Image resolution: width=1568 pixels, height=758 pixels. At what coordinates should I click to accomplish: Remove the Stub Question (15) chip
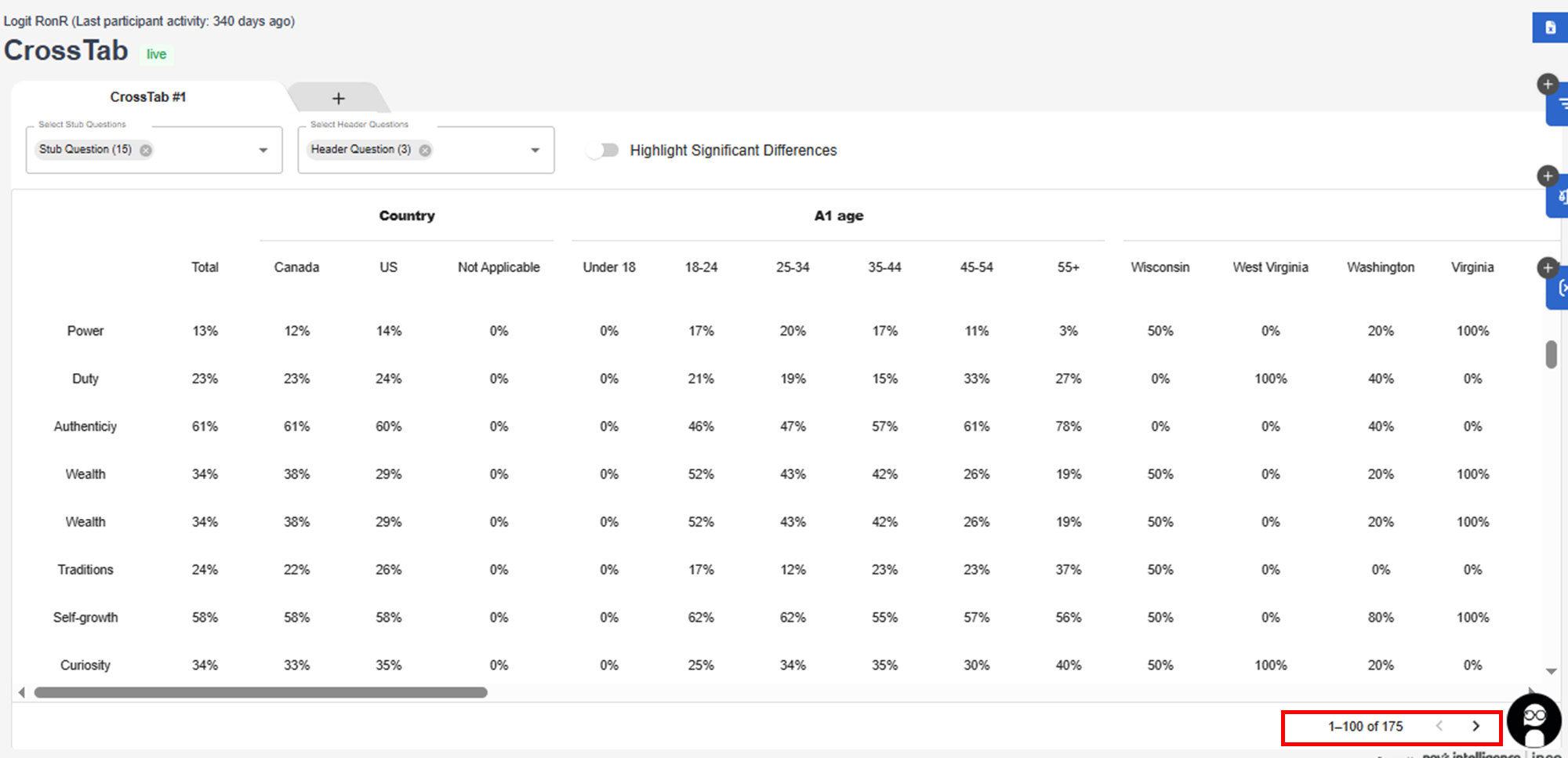tap(146, 151)
